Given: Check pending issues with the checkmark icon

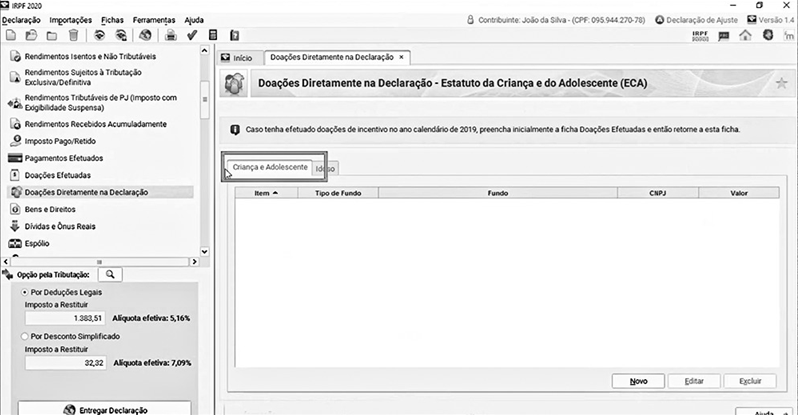Looking at the screenshot, I should click(192, 35).
